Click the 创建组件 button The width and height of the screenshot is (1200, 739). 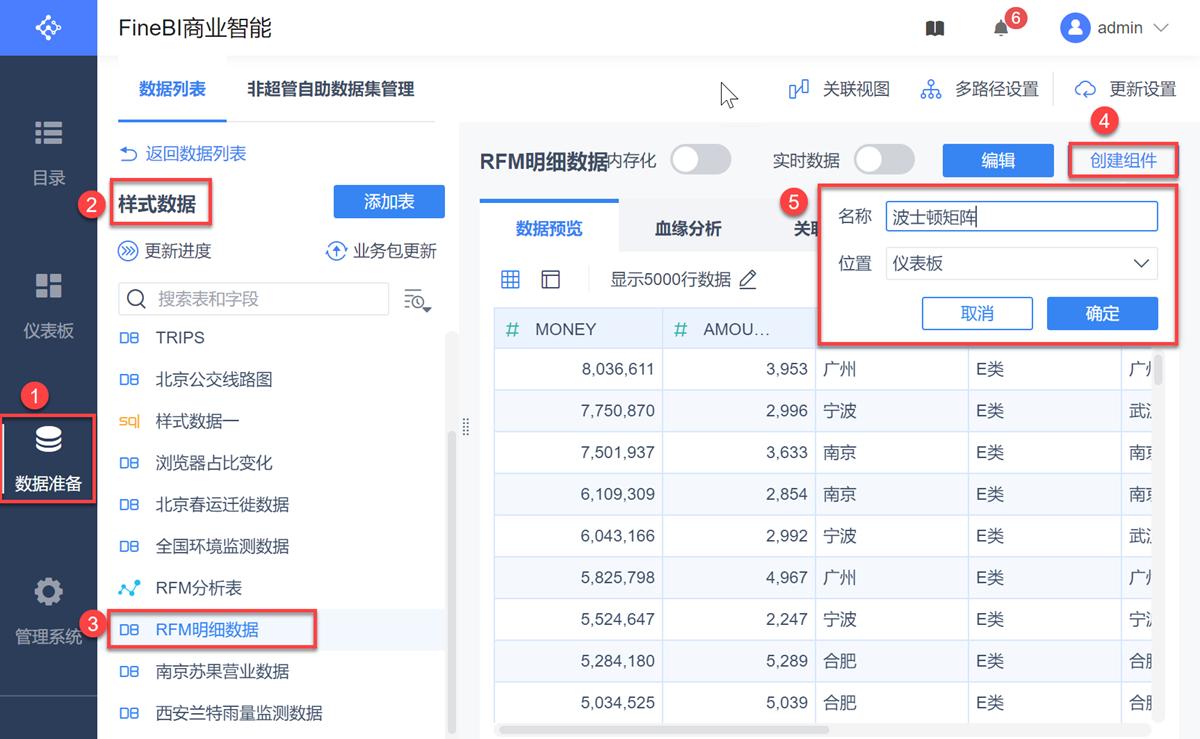(1123, 160)
